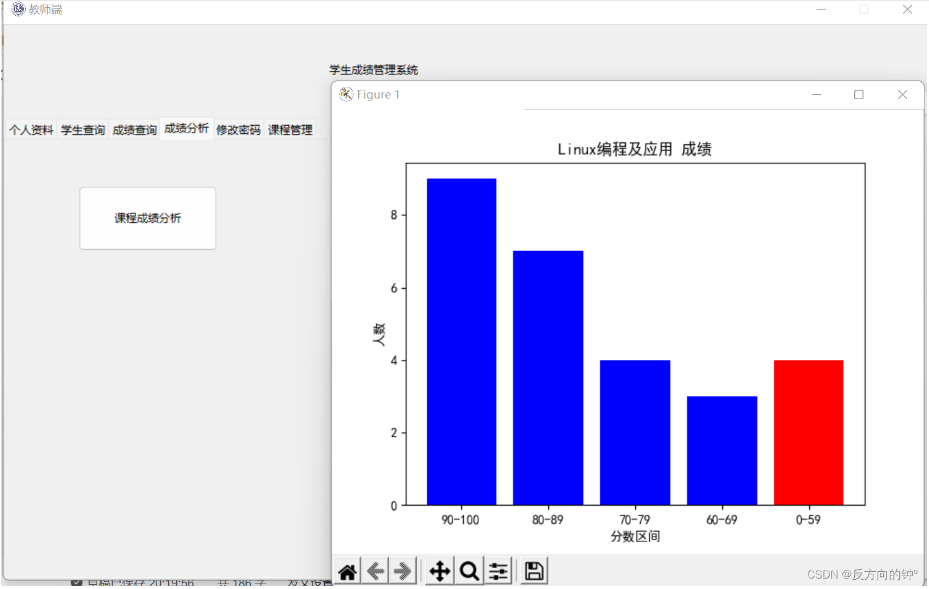
Task: Click the Figure 1 title text
Action: 378,95
